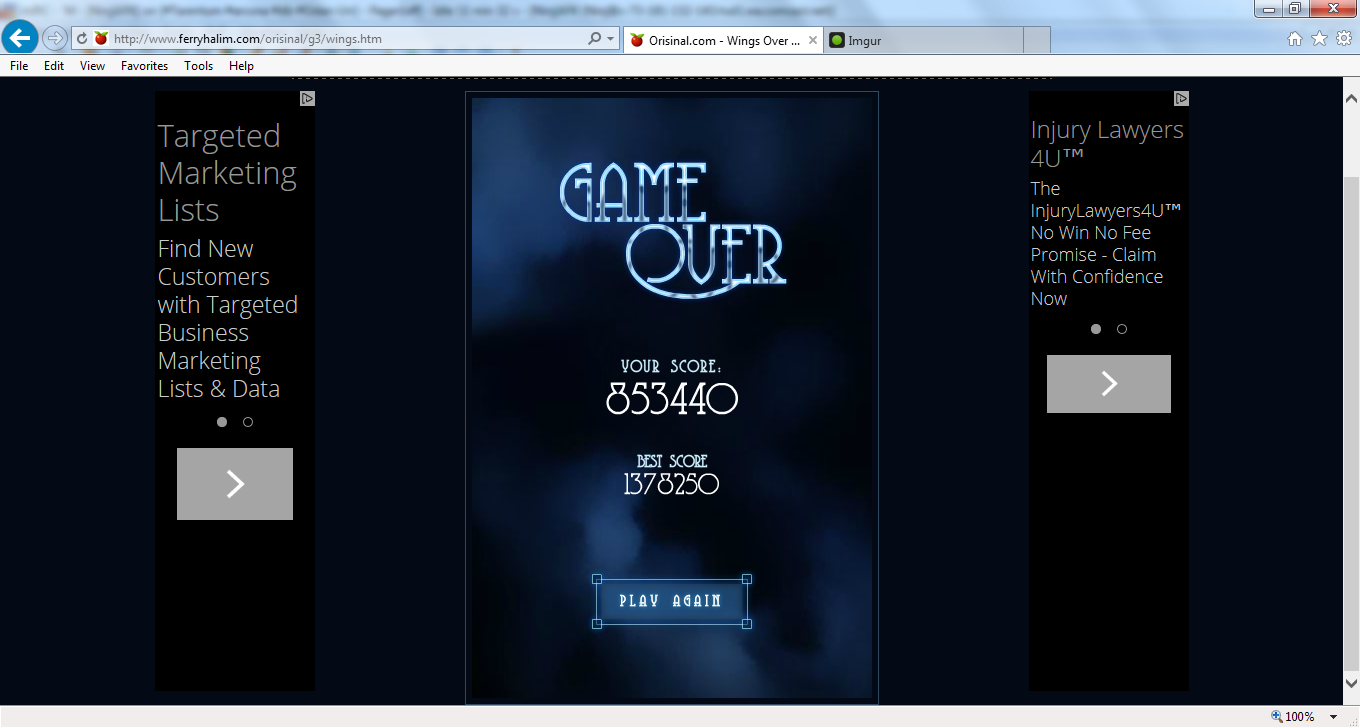Select second carousel dot on right ad
1360x728 pixels.
[1122, 329]
